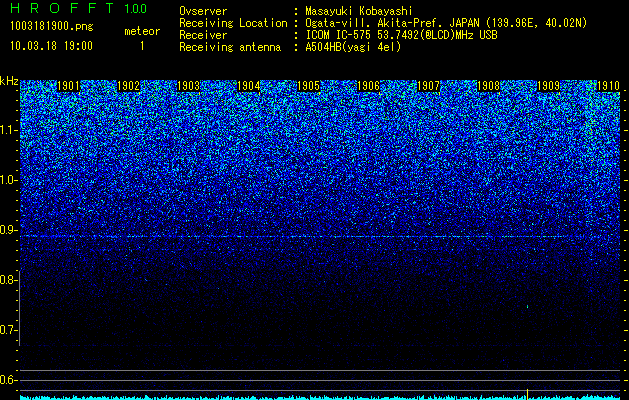This screenshot has height=400, width=629.
Task: Click the 1.1 frequency axis label
Action: [8, 130]
